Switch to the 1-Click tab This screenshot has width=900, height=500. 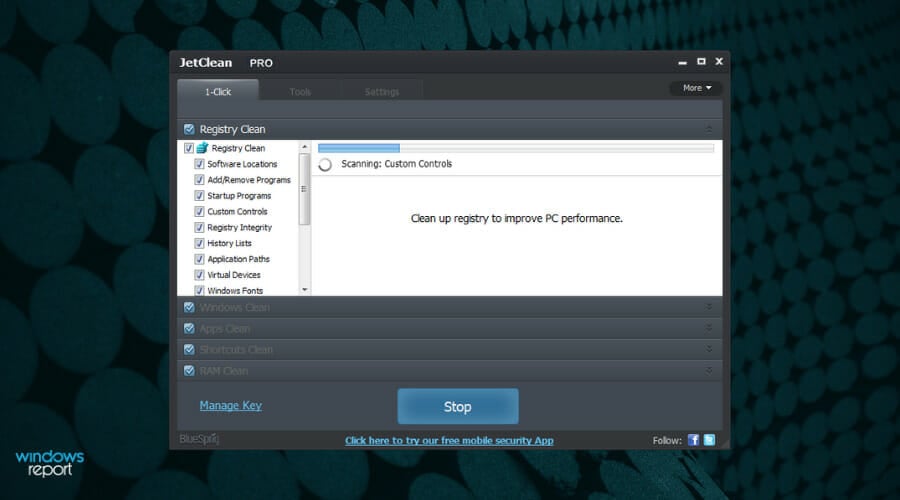(x=218, y=91)
